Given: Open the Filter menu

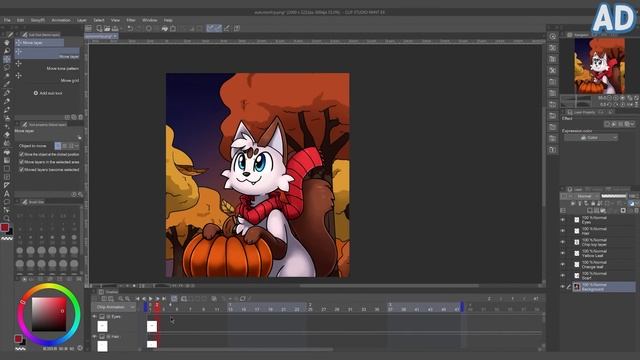Looking at the screenshot, I should 131,20.
